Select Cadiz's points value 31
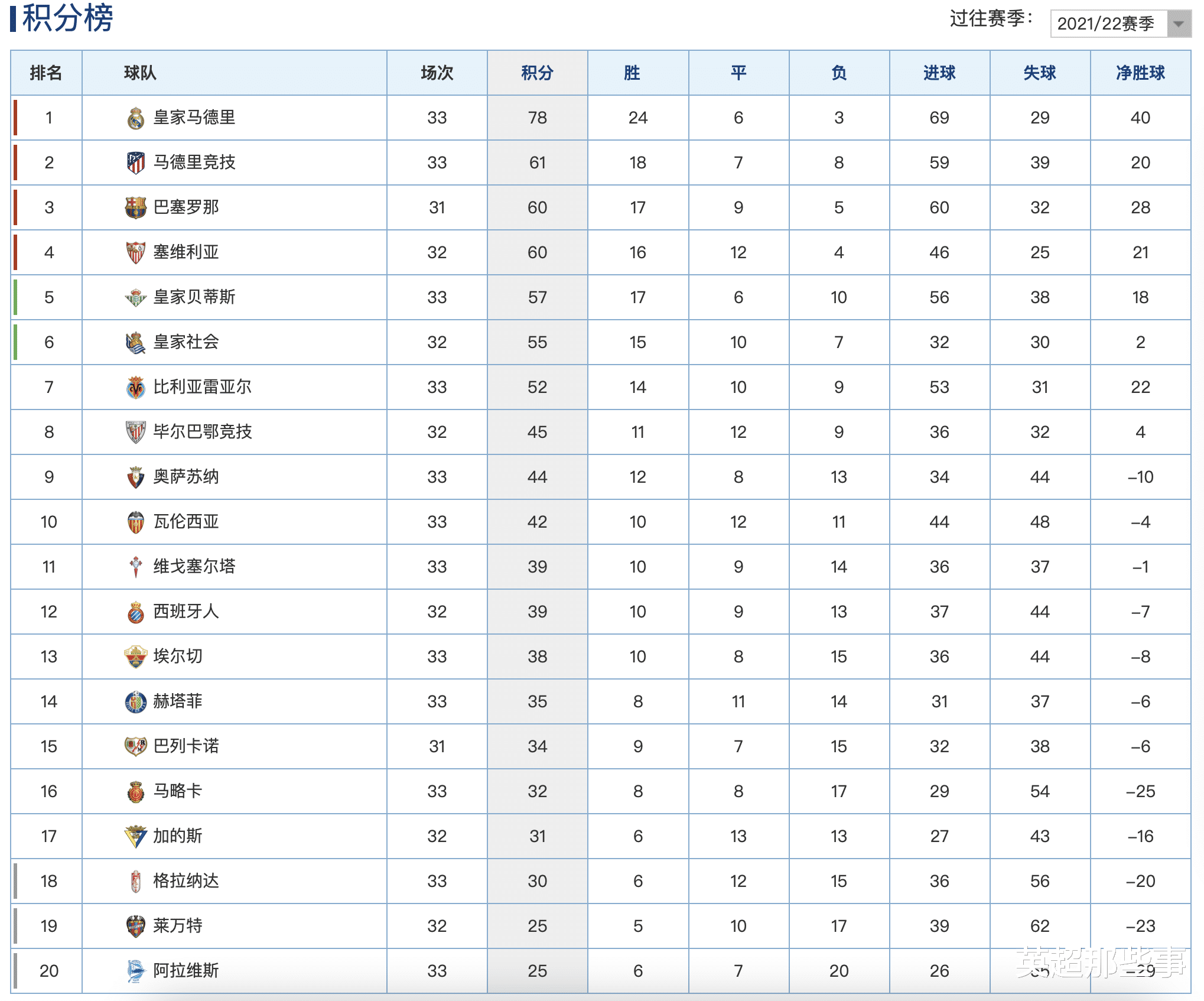Screen dimensions: 1204x1001 coord(538,836)
